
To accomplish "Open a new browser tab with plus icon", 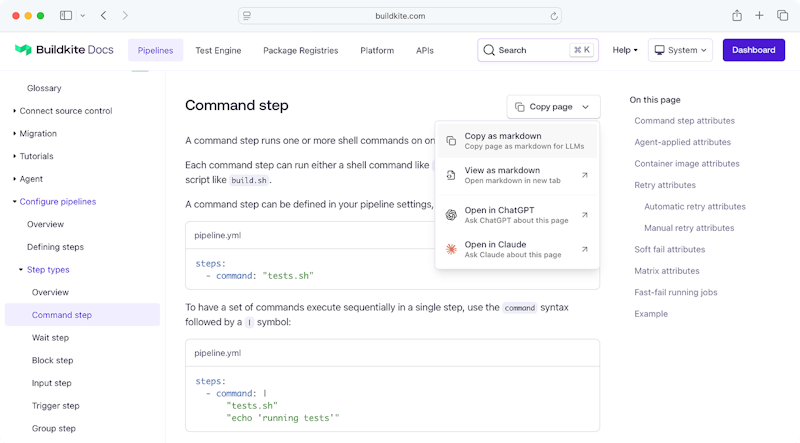I will click(x=760, y=16).
